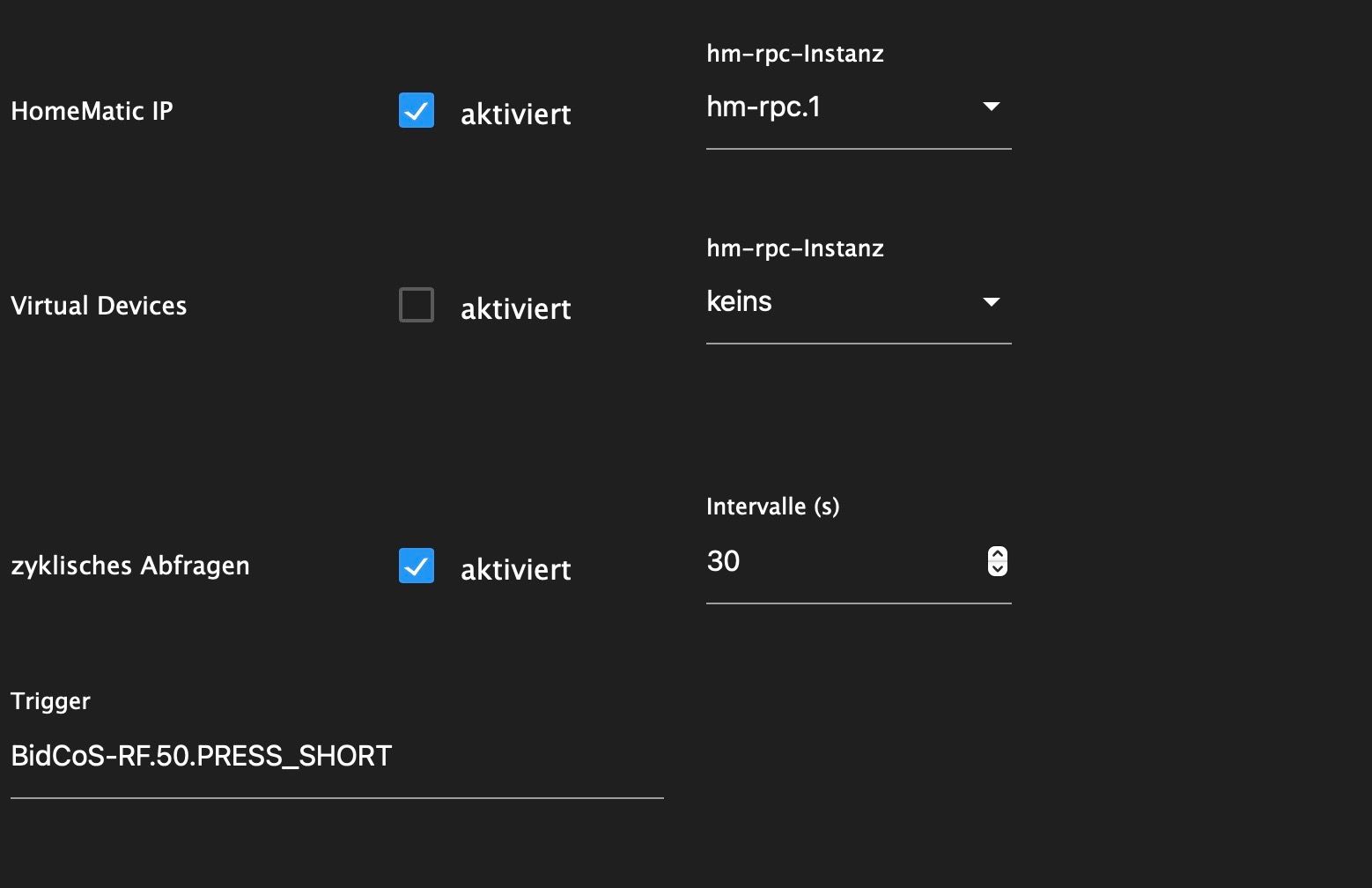Click aktiviert label beside HomeMatic IP

click(516, 115)
